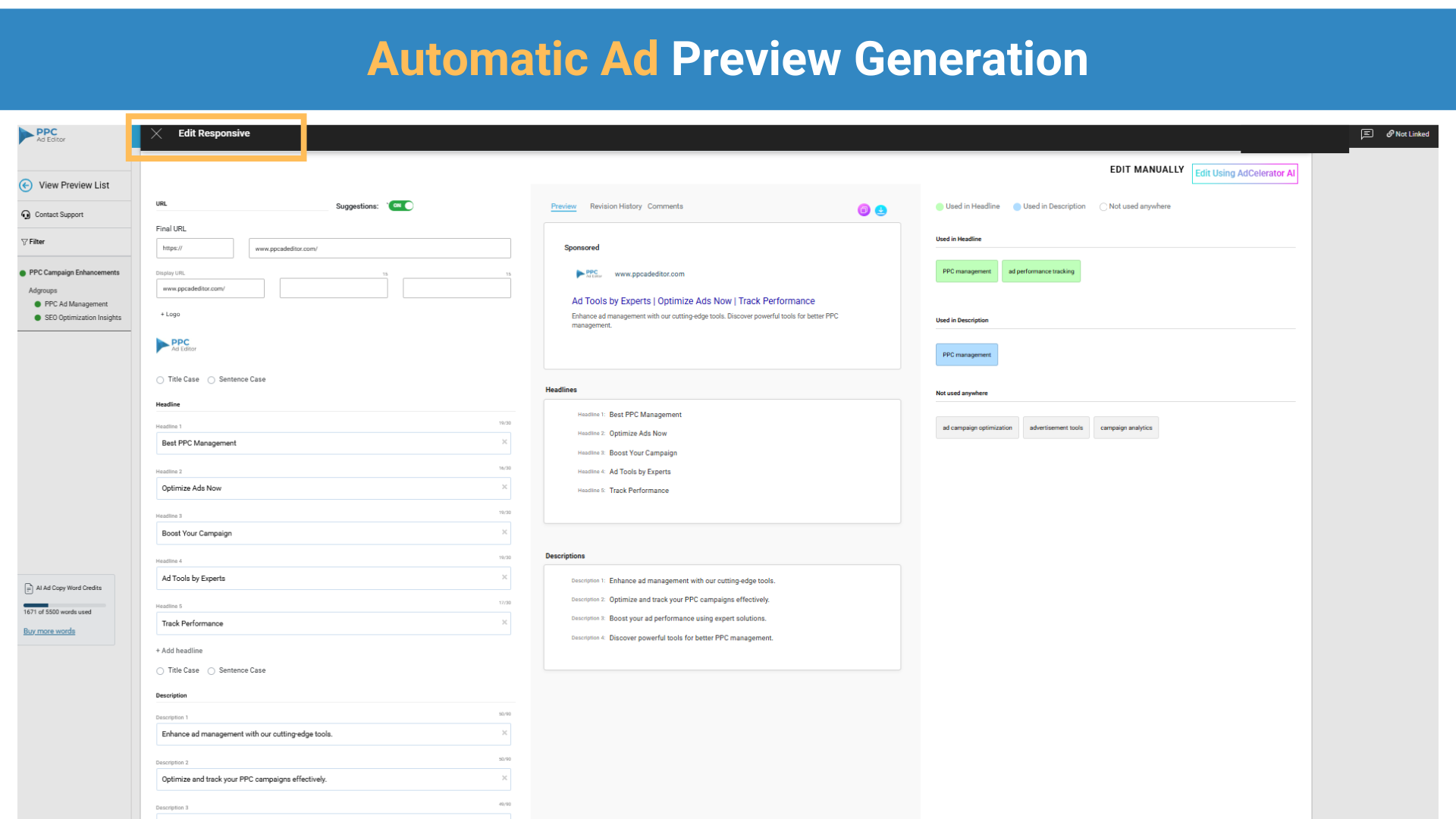Image resolution: width=1456 pixels, height=819 pixels.
Task: Close the Edit Responsive panel
Action: pyautogui.click(x=156, y=133)
